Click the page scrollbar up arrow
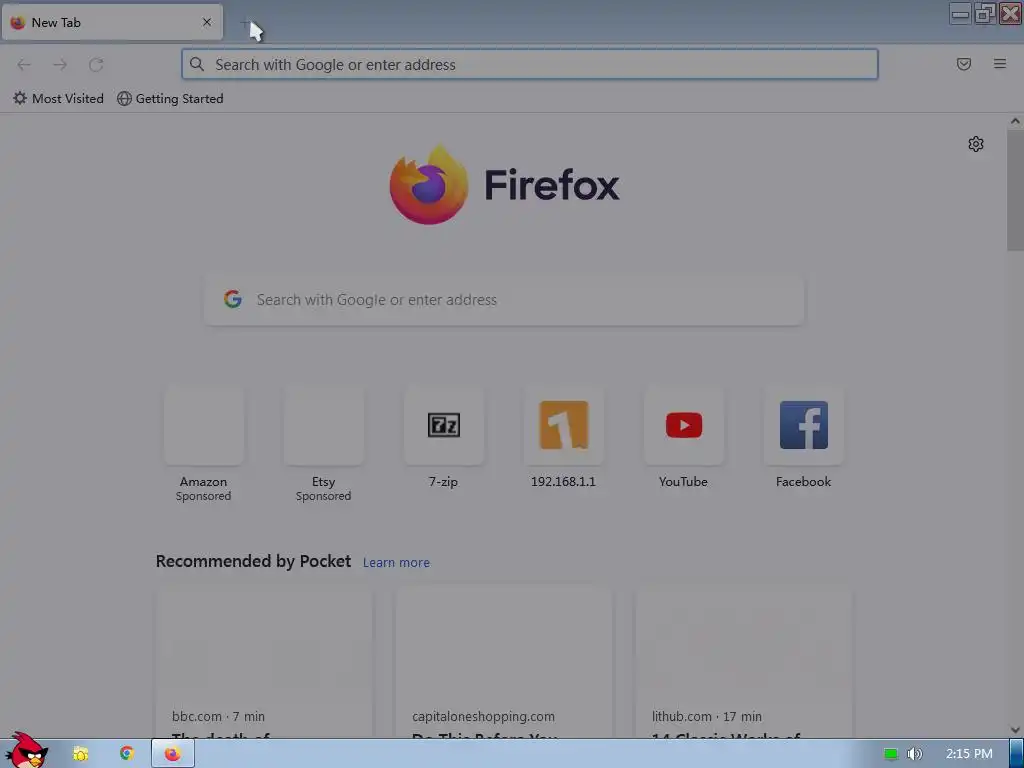 click(1015, 121)
